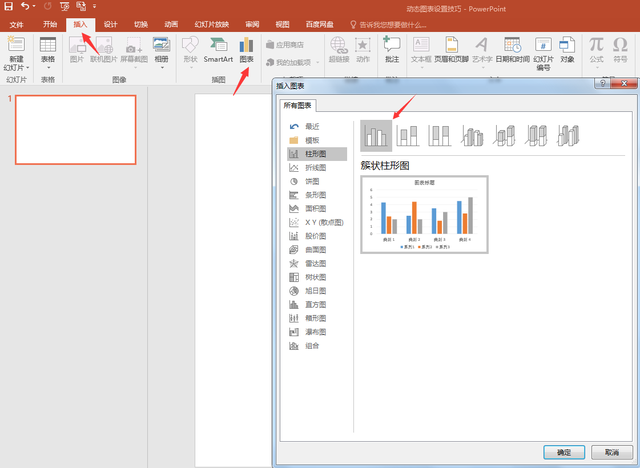Switch to the Design (设计) tab
The height and width of the screenshot is (468, 640).
111,24
